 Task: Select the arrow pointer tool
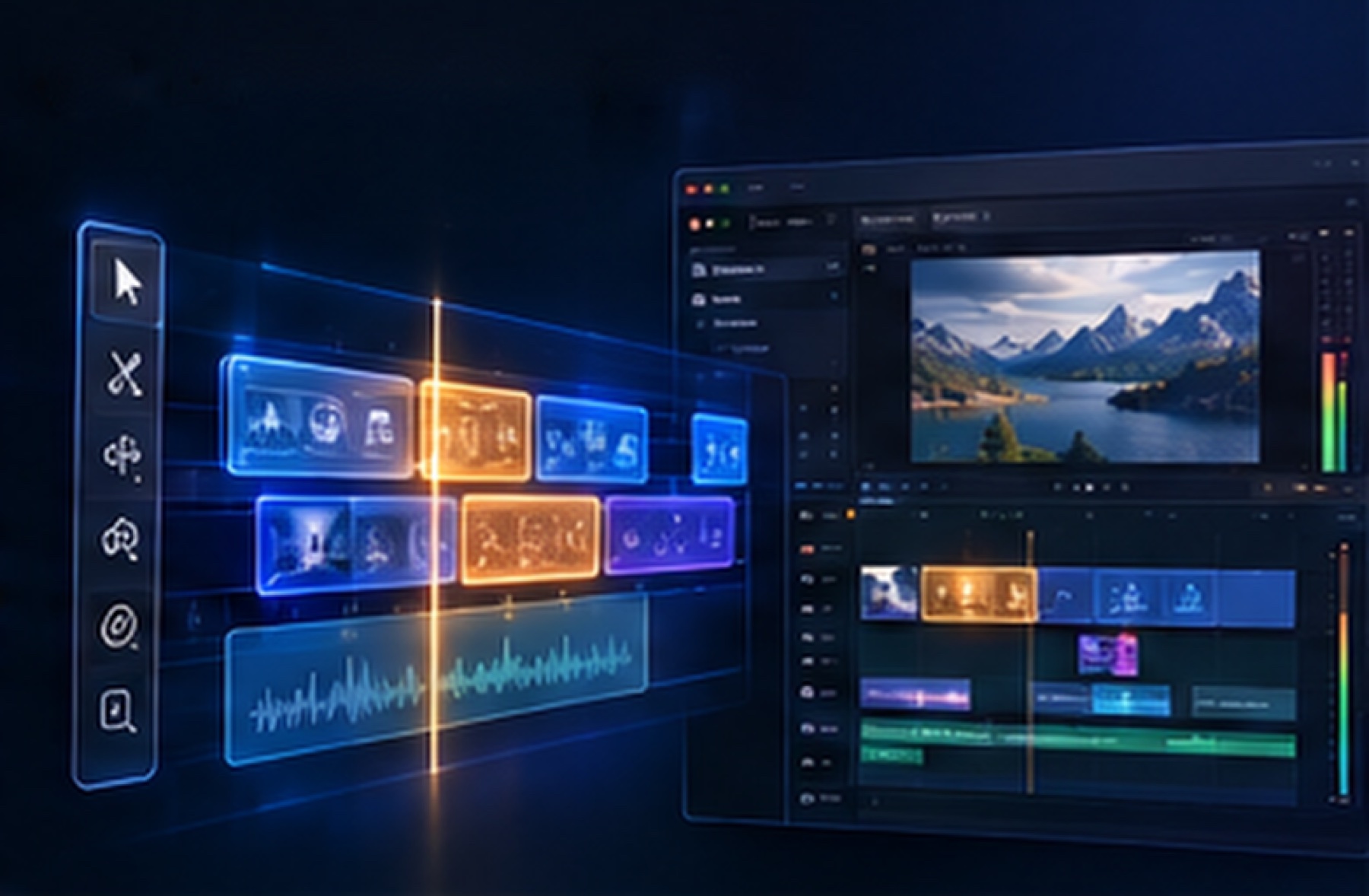pyautogui.click(x=127, y=282)
